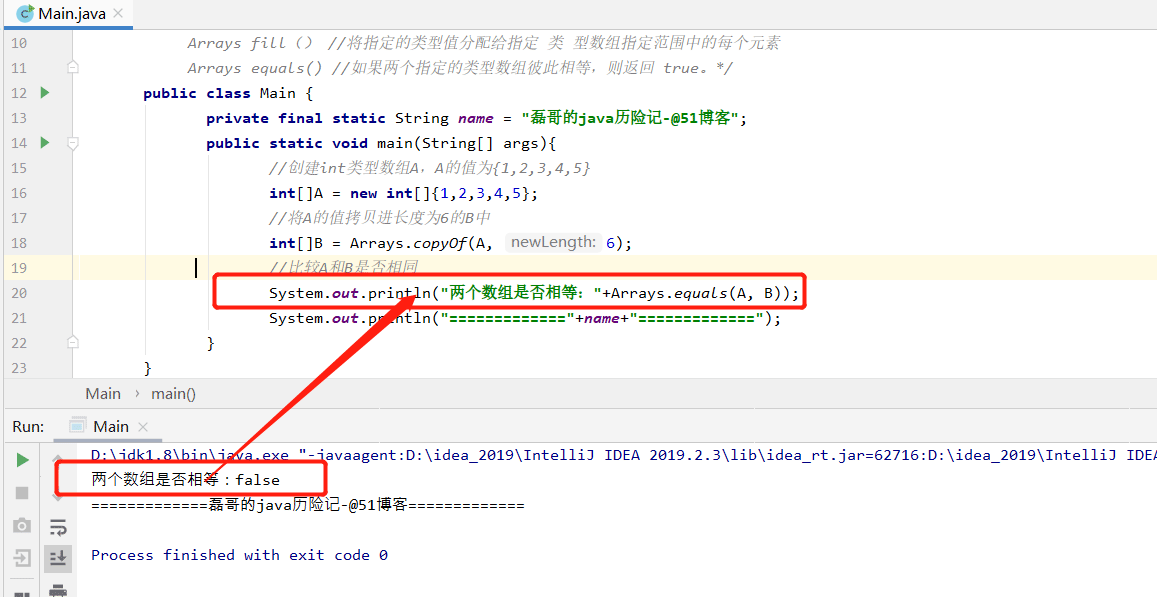1157x597 pixels.
Task: Collapse the main method fold at line 14
Action: (x=72, y=143)
